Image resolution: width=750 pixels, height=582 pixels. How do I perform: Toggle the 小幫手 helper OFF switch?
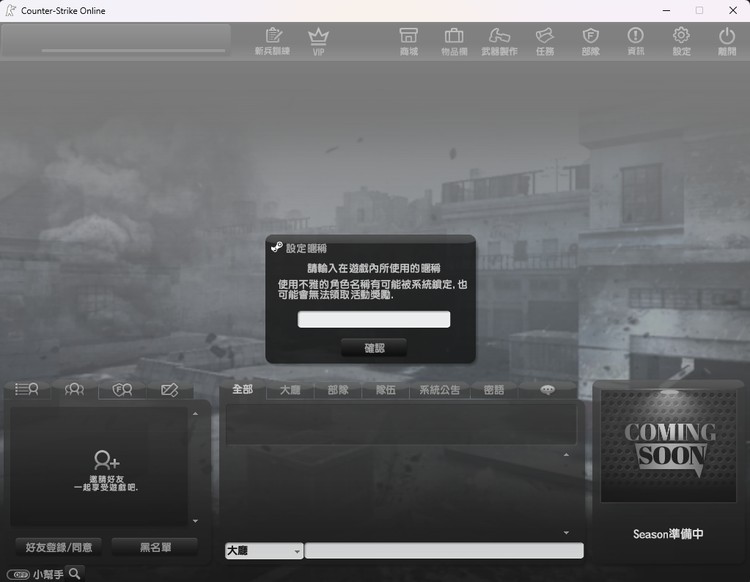tap(19, 574)
